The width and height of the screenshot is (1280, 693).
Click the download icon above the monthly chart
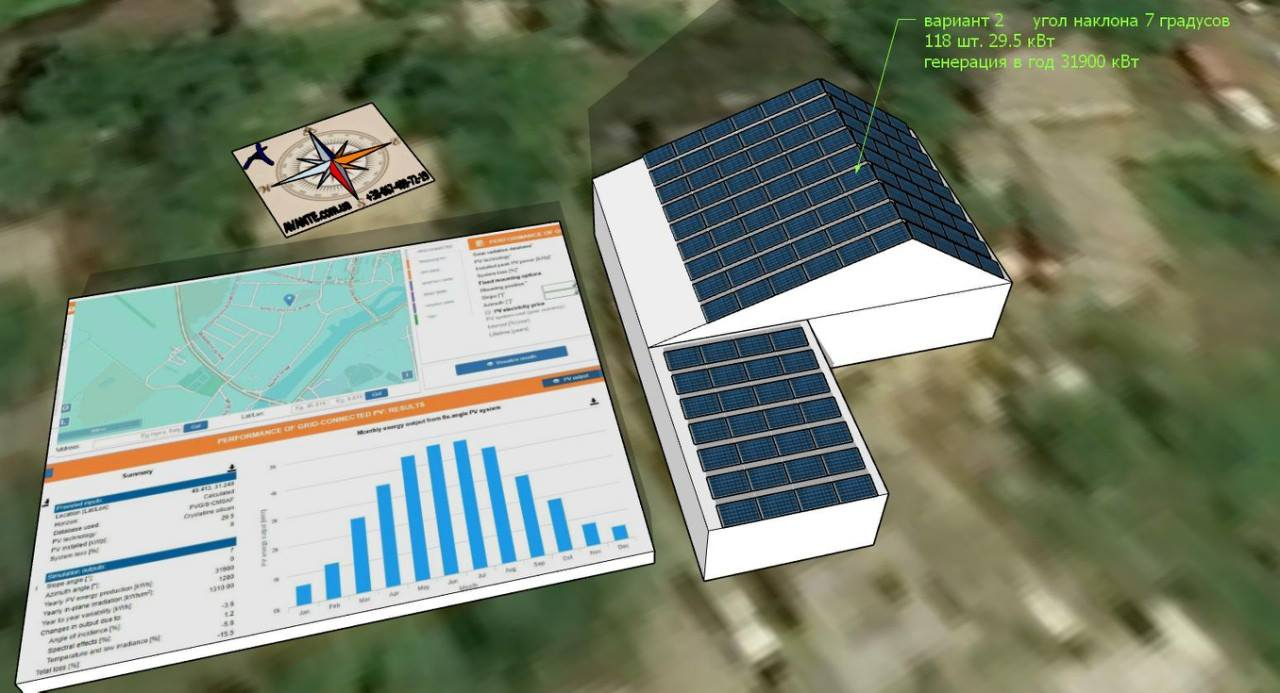594,402
